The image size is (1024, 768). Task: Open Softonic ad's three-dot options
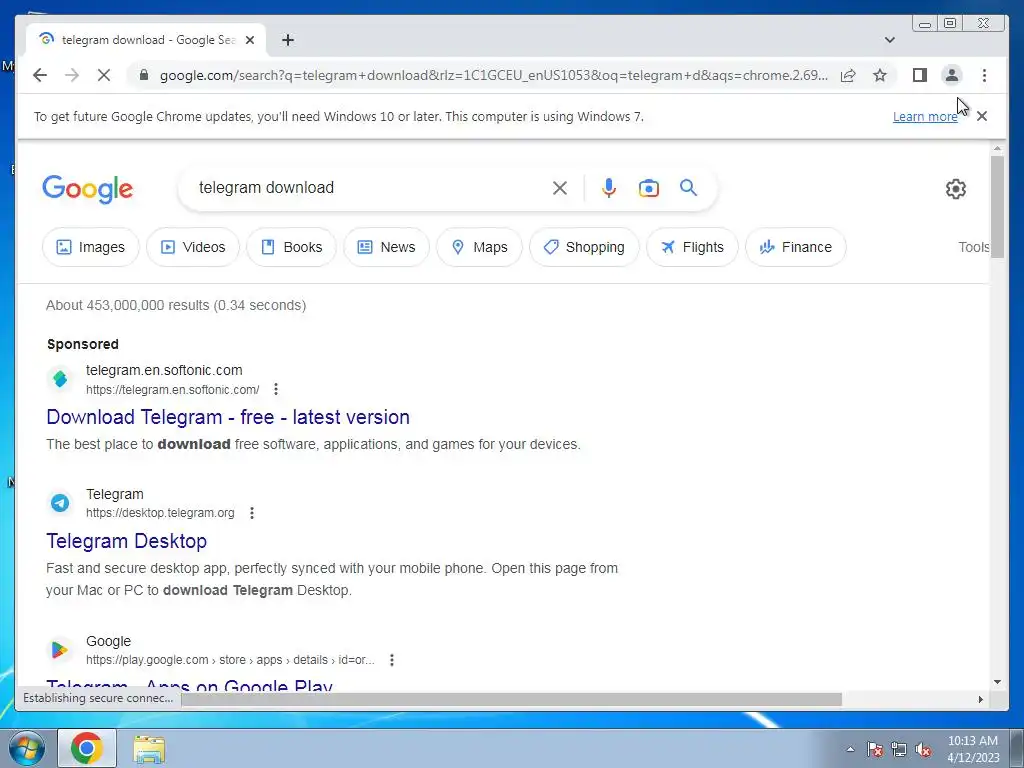(x=276, y=389)
